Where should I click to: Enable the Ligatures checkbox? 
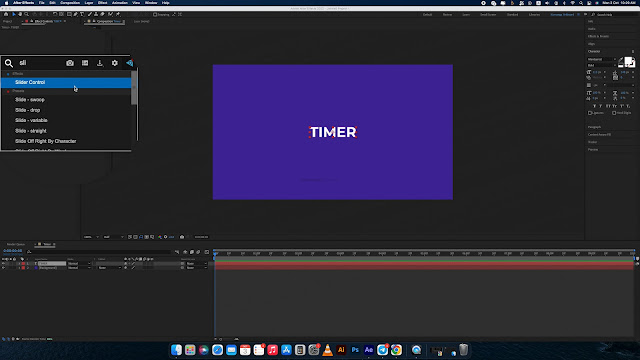pyautogui.click(x=590, y=113)
